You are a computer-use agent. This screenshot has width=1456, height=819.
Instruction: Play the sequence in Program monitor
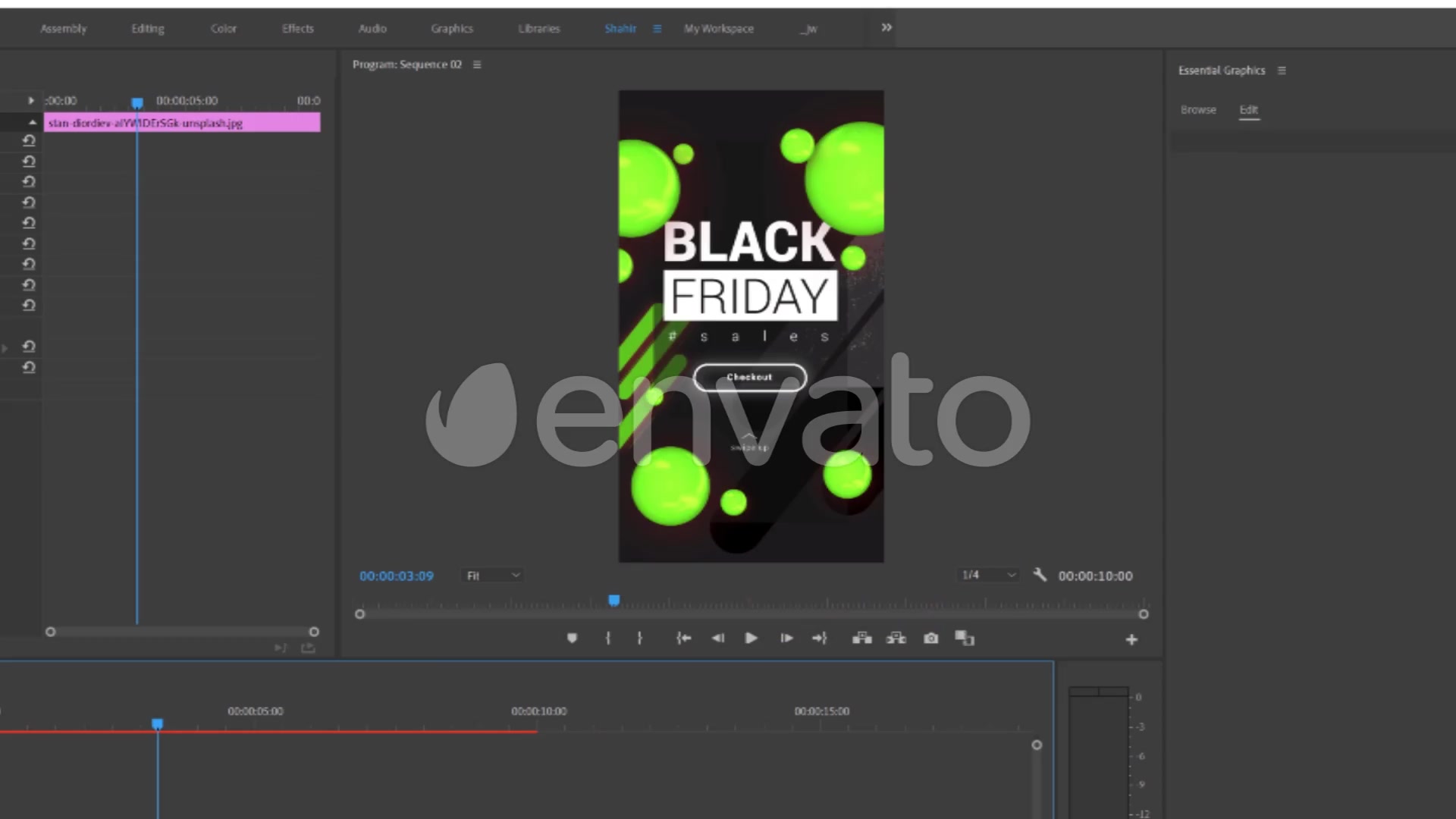751,639
